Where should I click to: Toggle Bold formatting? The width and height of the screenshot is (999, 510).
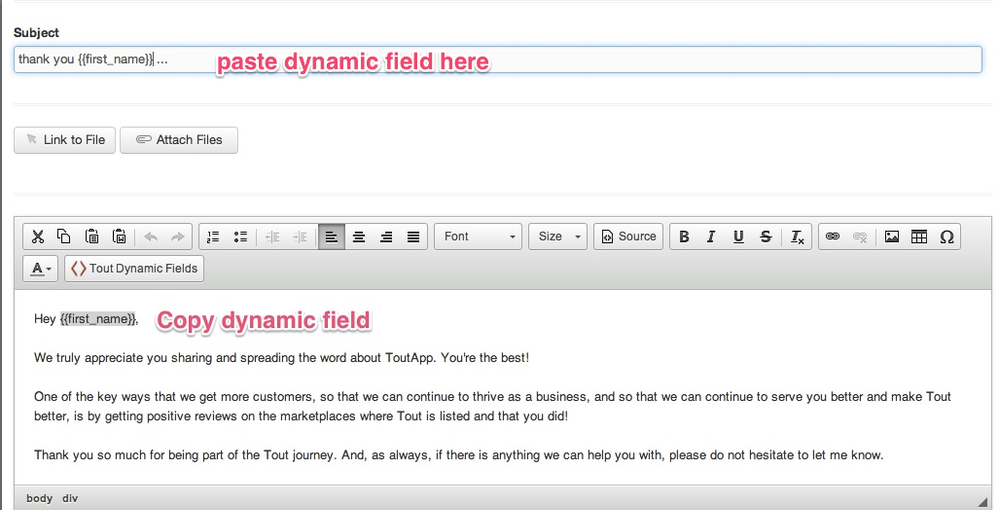coord(684,237)
